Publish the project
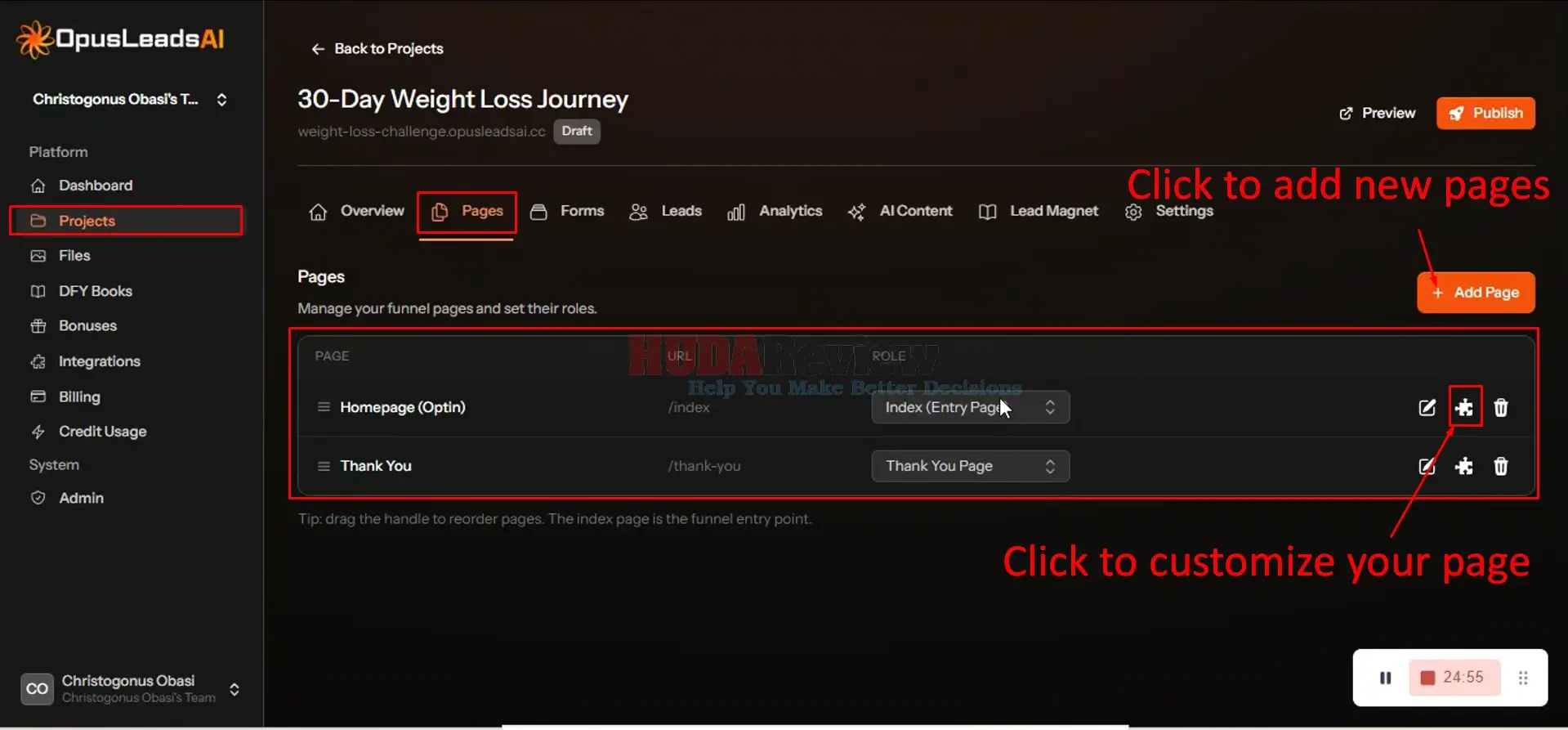 tap(1485, 113)
